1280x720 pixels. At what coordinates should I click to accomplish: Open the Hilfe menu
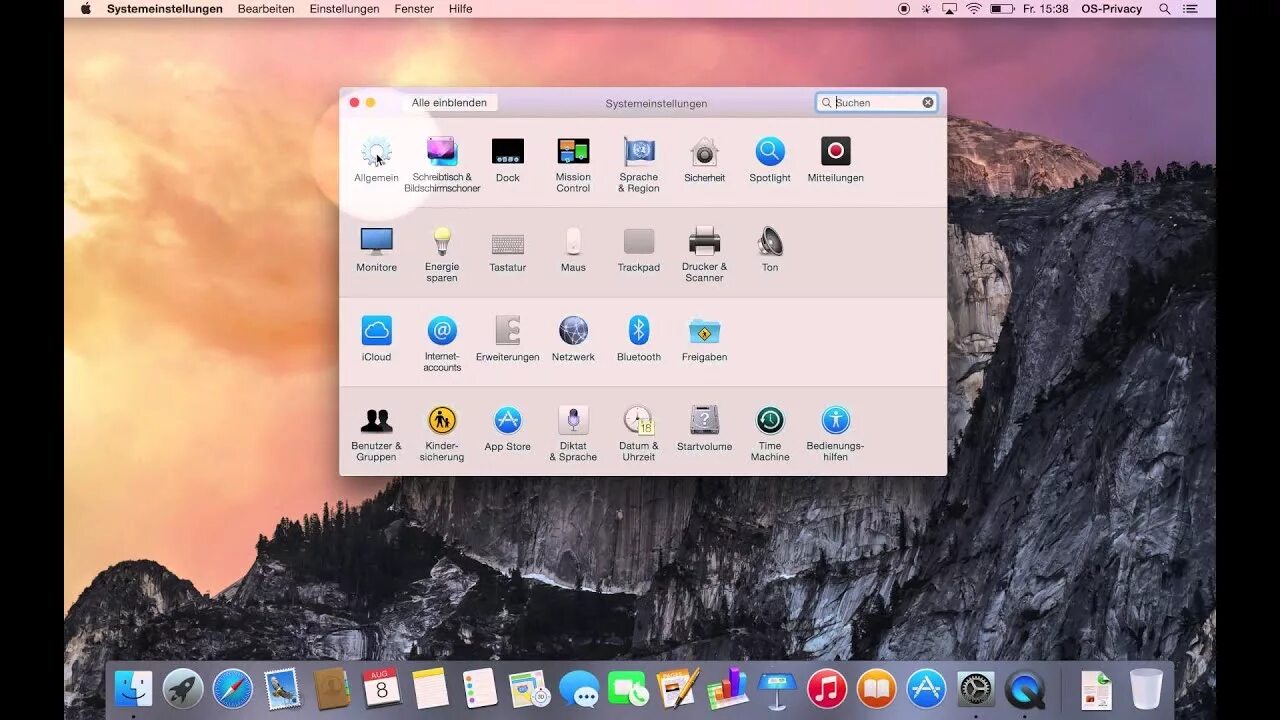coord(461,8)
